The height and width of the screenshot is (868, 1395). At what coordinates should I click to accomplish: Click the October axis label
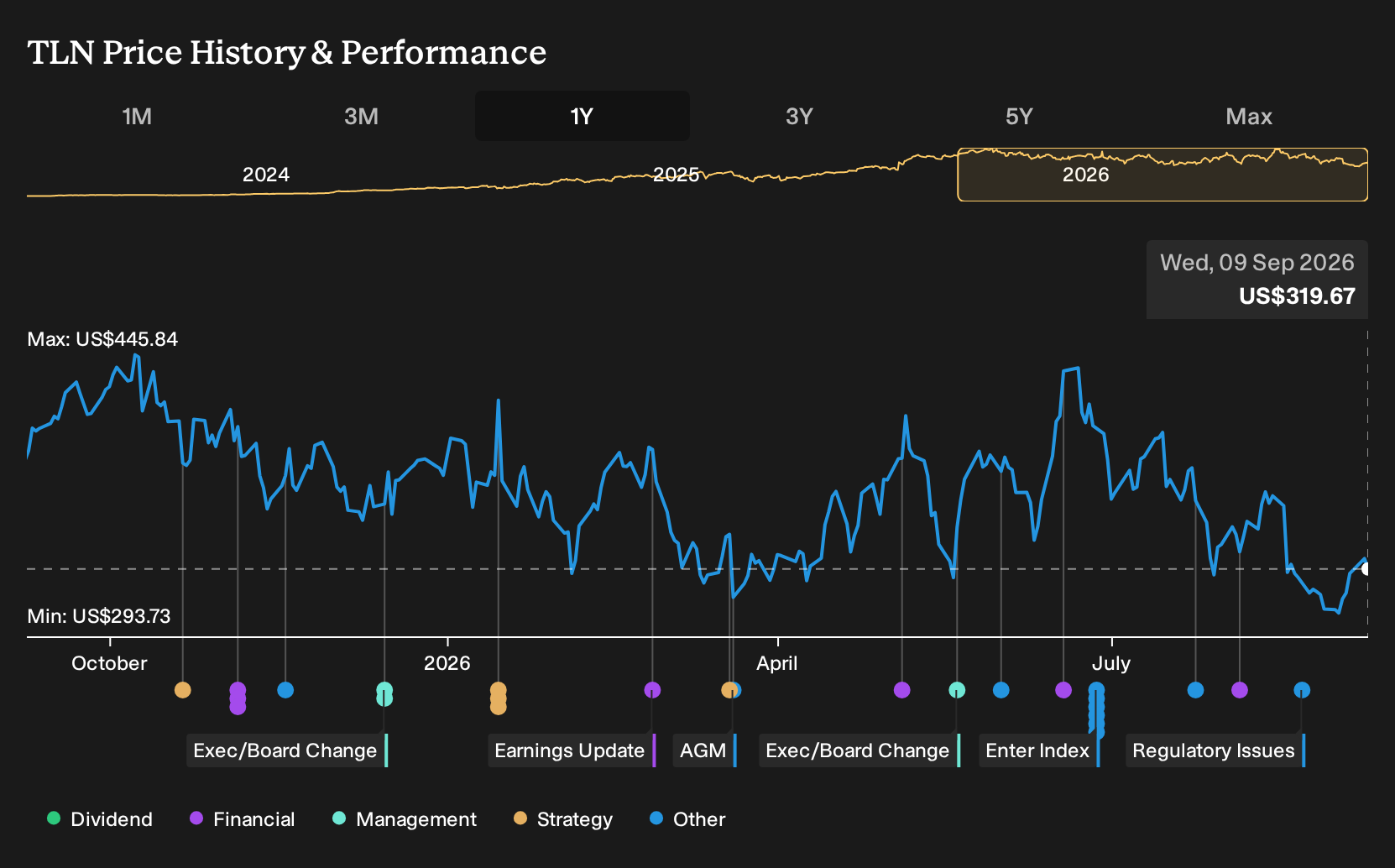tap(109, 663)
